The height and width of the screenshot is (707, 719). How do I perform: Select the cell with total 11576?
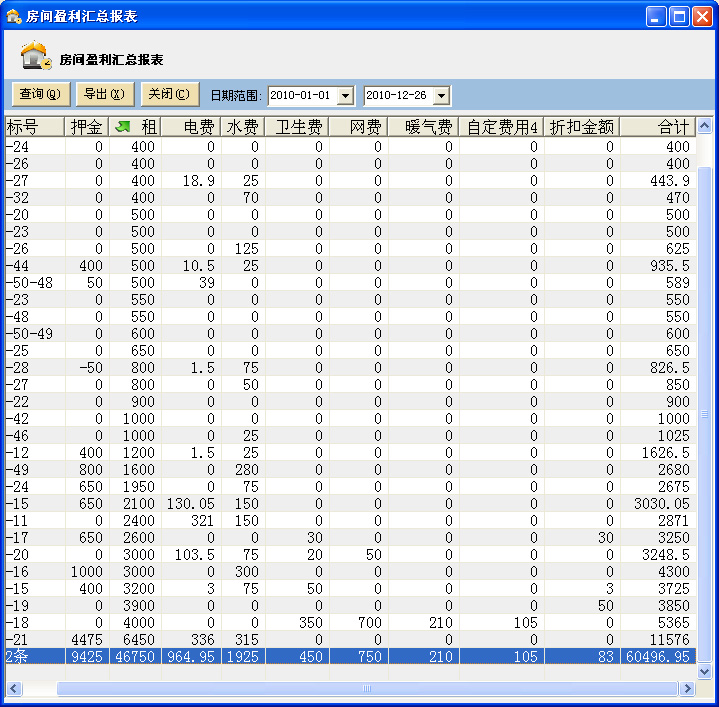click(x=658, y=640)
